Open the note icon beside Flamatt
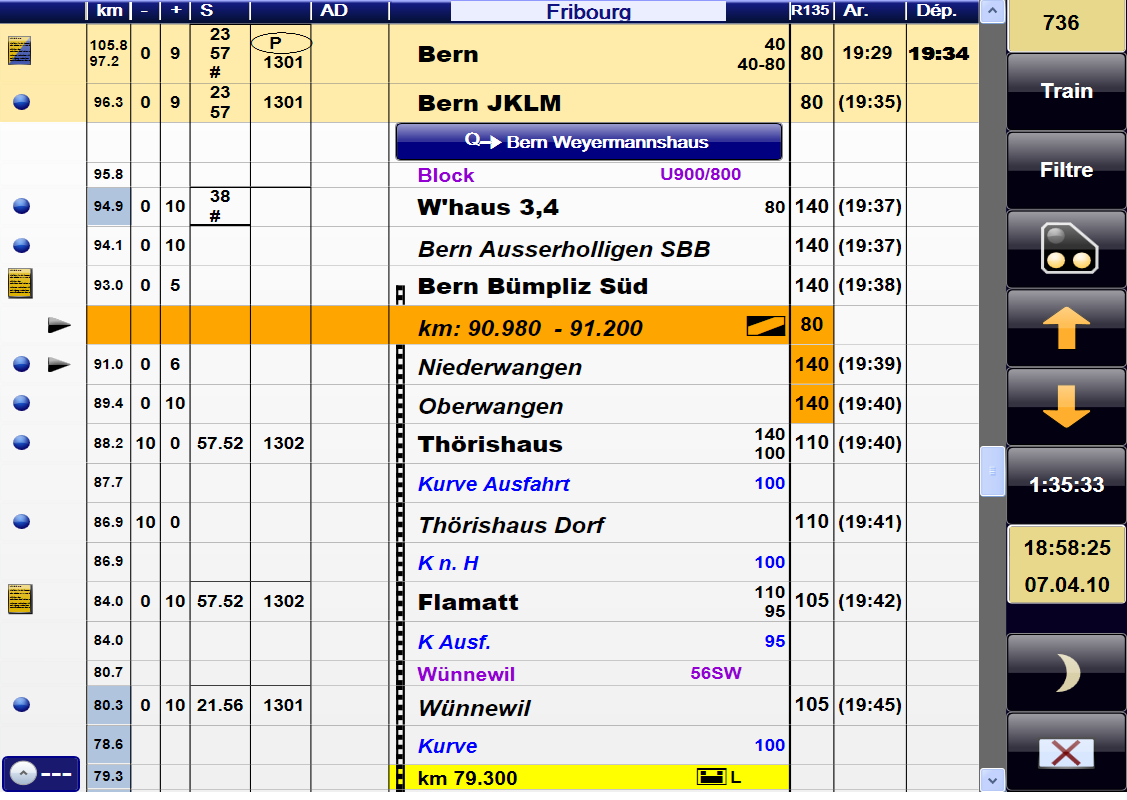The width and height of the screenshot is (1127, 800). [x=20, y=600]
